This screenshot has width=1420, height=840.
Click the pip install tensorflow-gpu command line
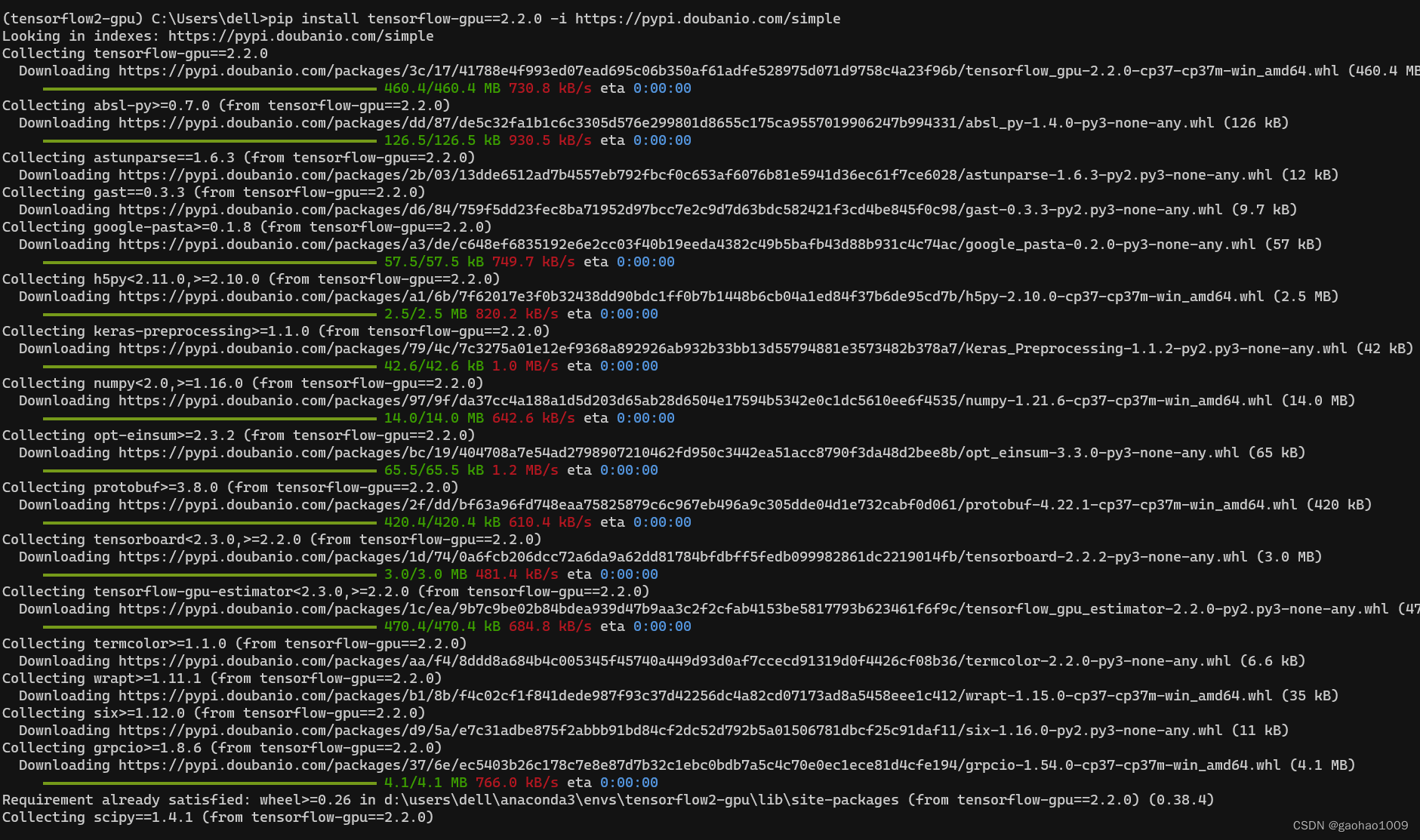pyautogui.click(x=421, y=18)
